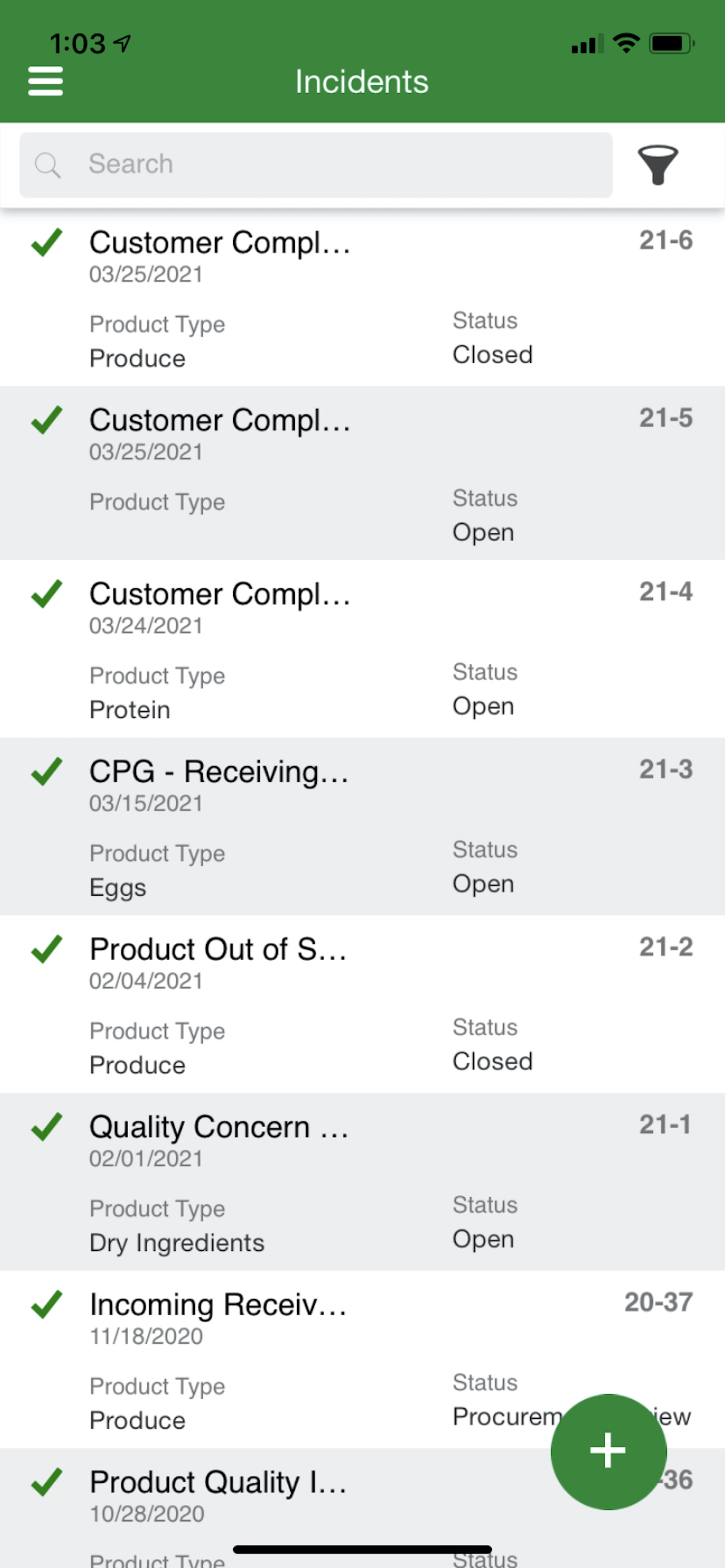Open the CPG - Receiving incident
The image size is (725, 1568).
362,826
